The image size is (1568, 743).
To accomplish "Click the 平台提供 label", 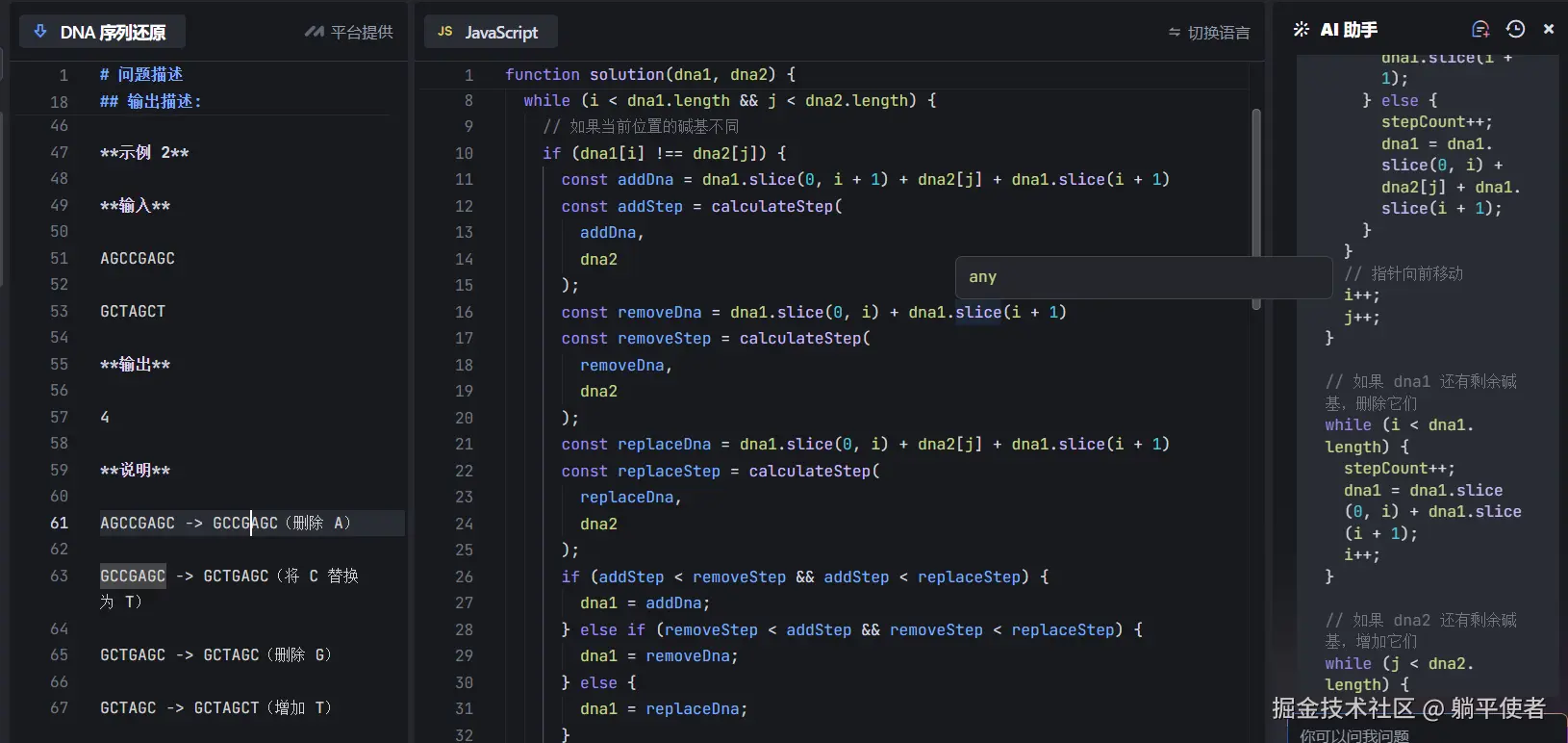I will 362,33.
